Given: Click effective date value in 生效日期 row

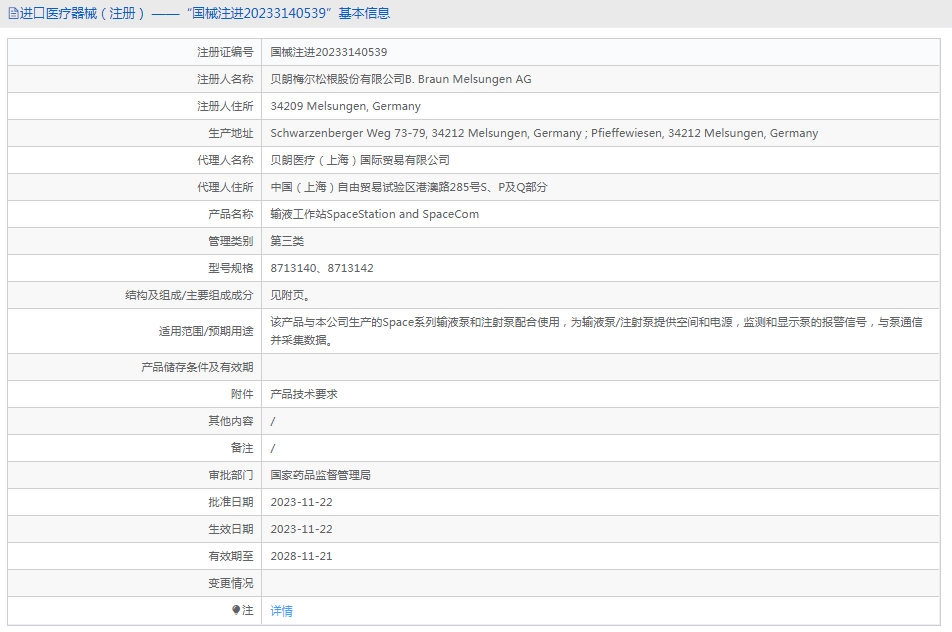Looking at the screenshot, I should coord(302,529).
